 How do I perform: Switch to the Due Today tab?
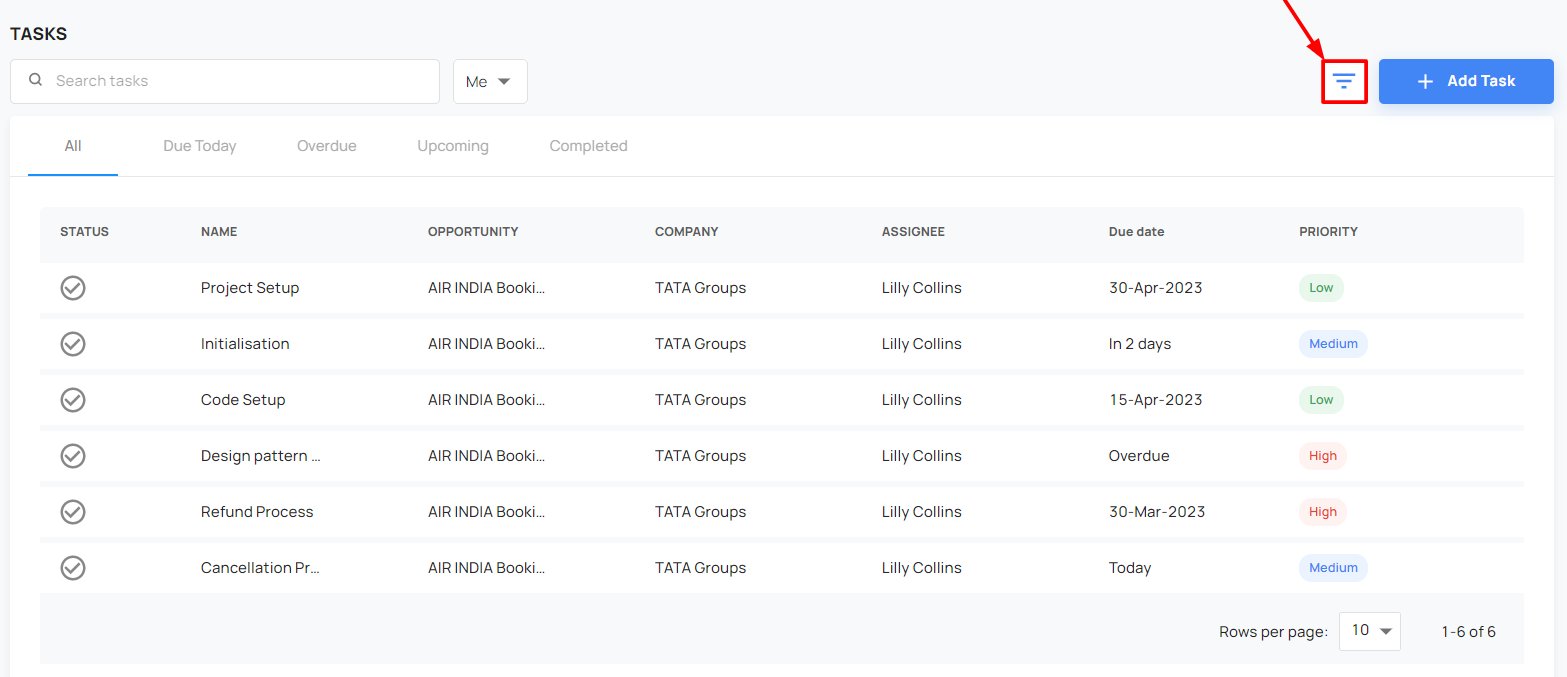coord(200,146)
